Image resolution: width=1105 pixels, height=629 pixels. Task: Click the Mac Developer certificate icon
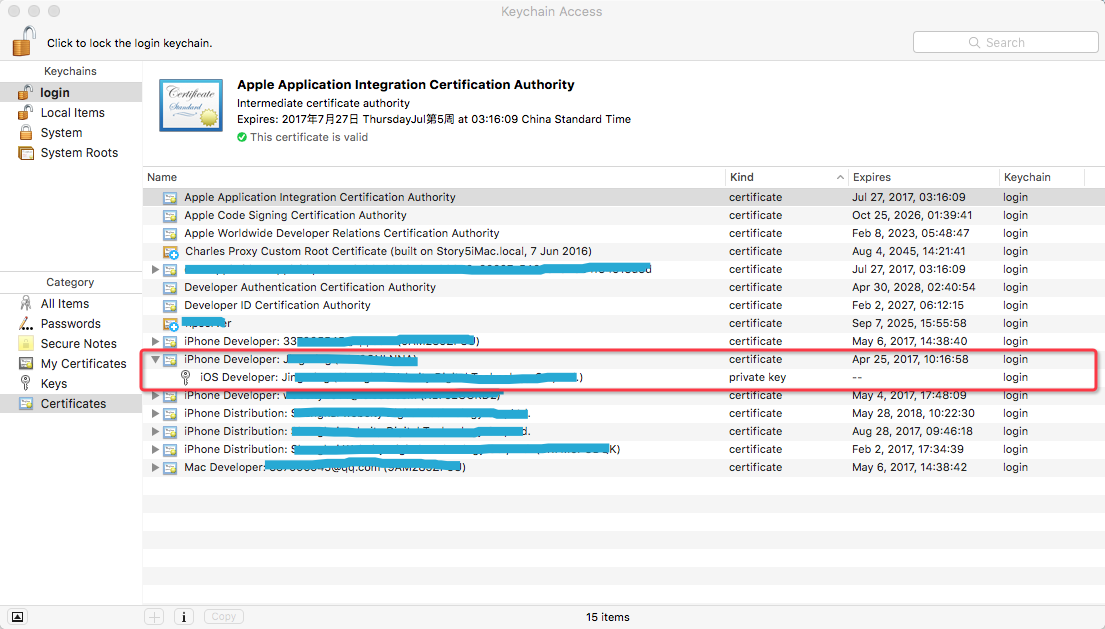[x=170, y=468]
